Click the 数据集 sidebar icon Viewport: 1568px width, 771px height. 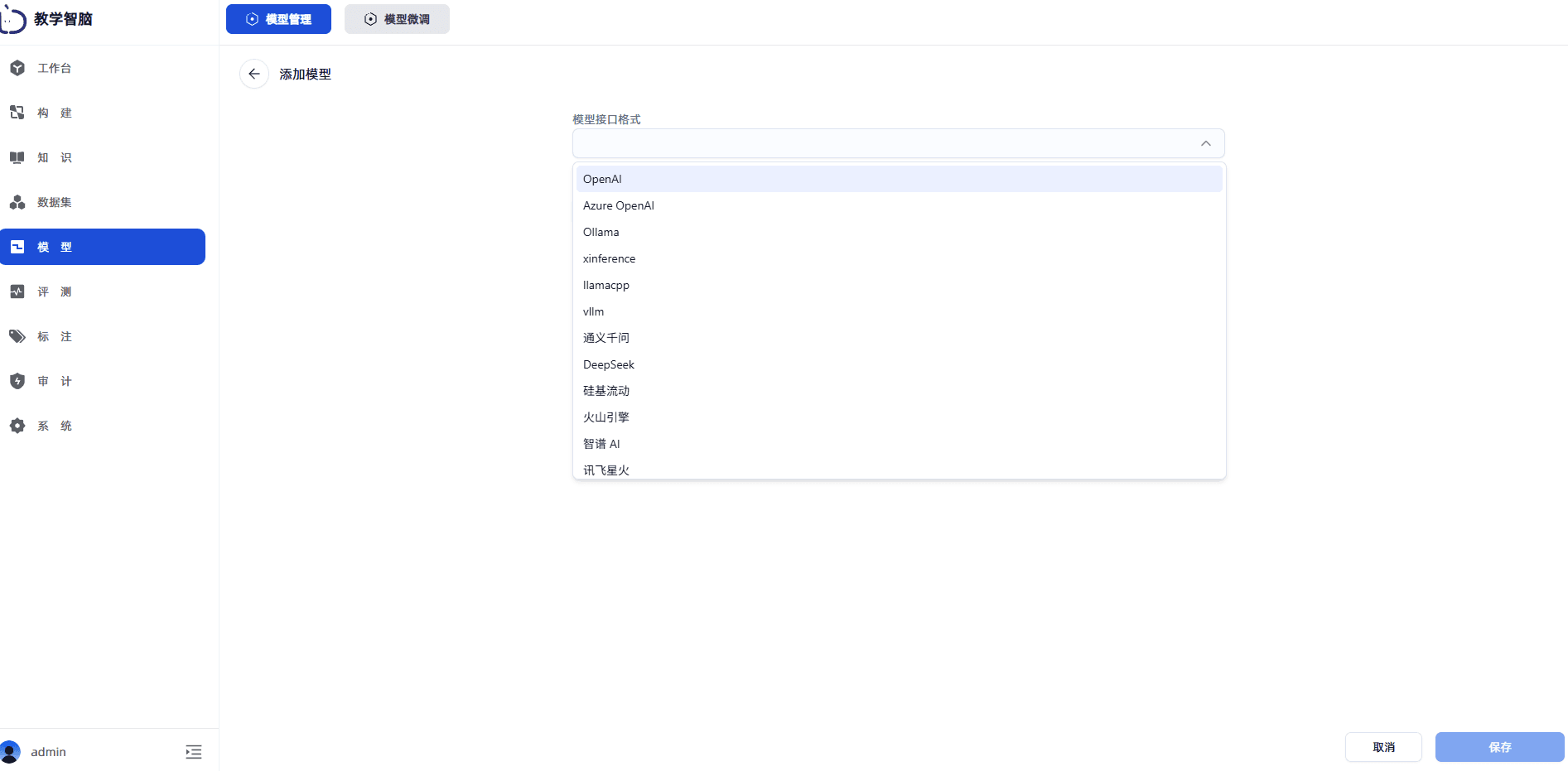click(17, 202)
